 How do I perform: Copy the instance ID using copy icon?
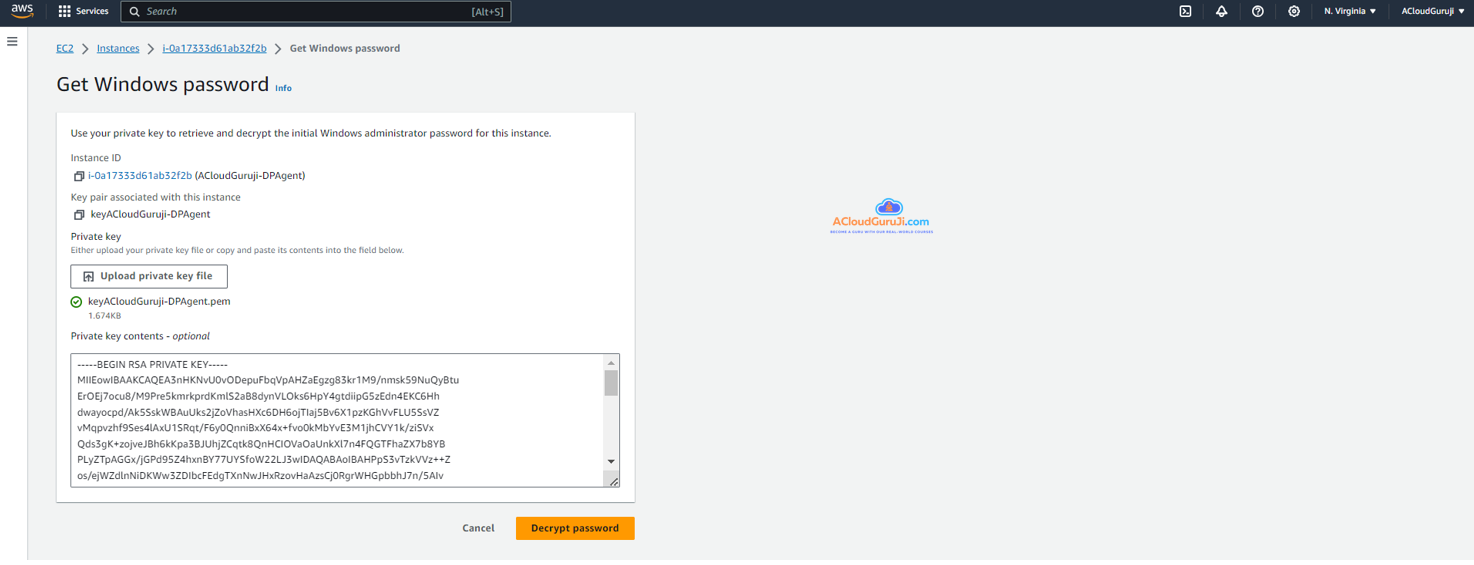[79, 176]
